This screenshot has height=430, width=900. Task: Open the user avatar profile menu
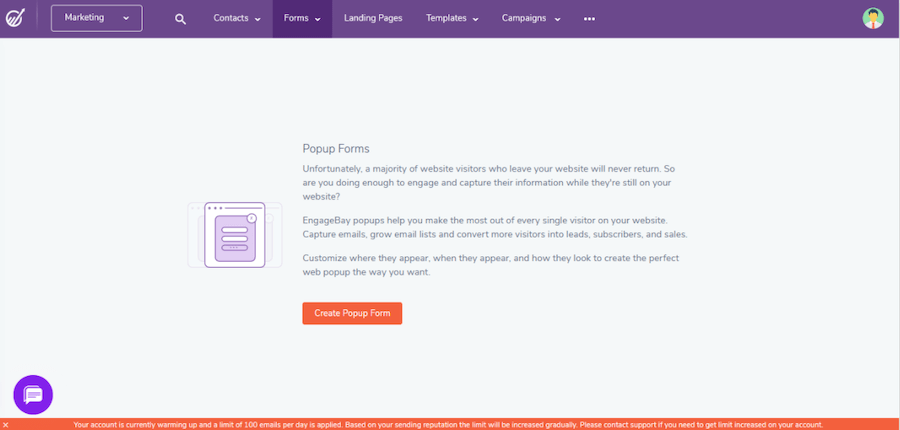pyautogui.click(x=873, y=18)
